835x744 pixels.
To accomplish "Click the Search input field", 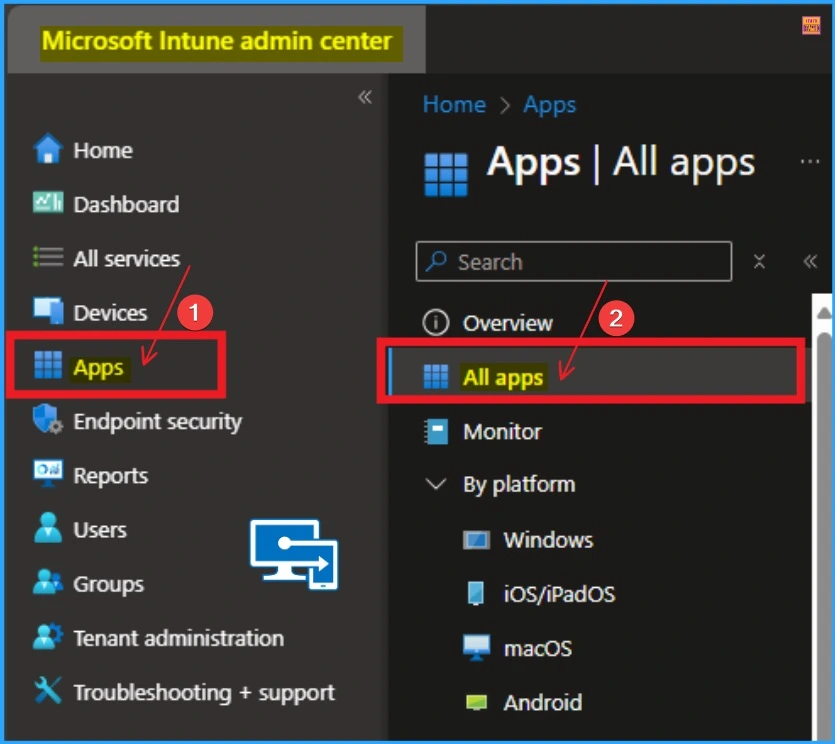I will click(x=574, y=261).
